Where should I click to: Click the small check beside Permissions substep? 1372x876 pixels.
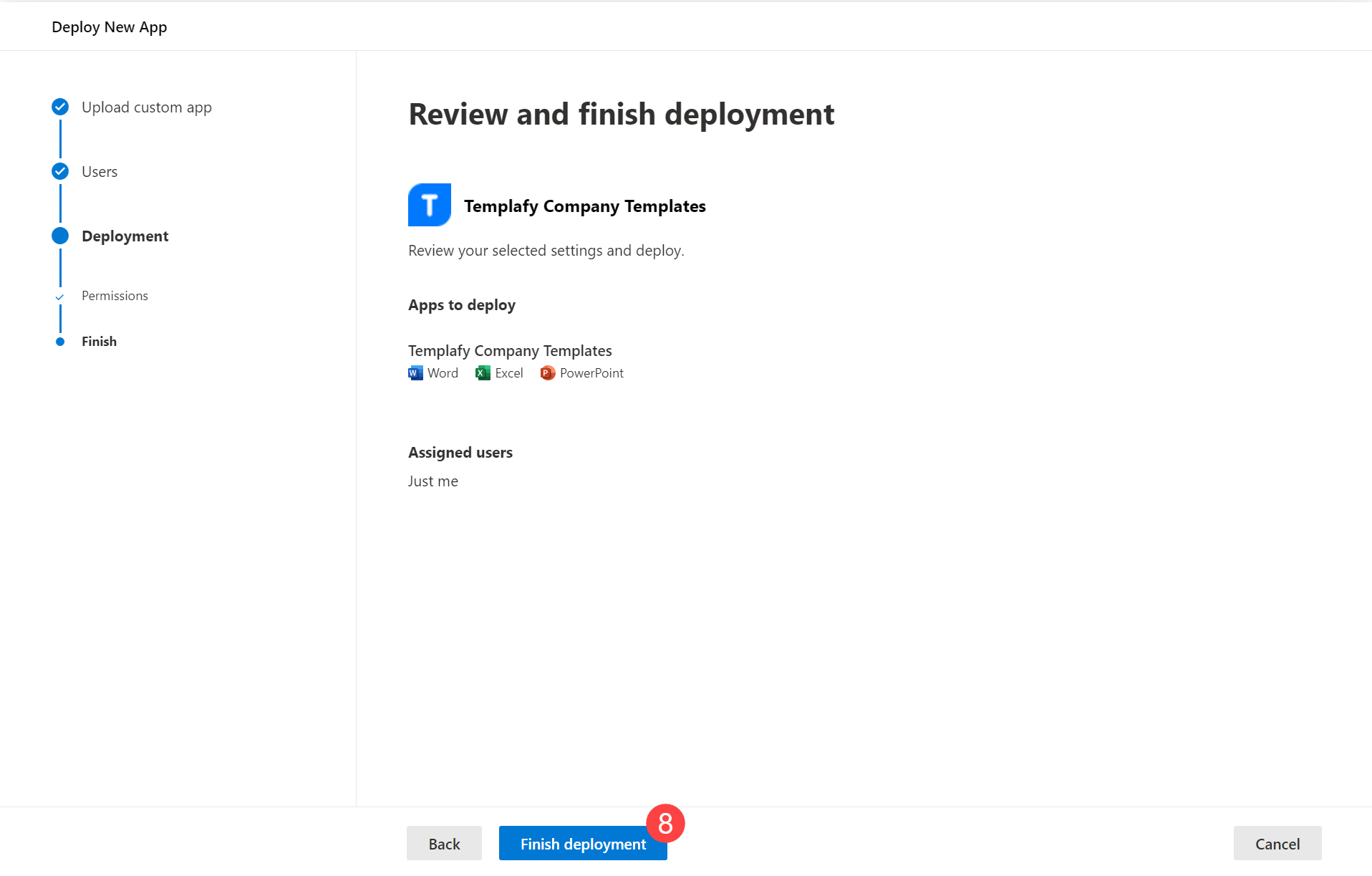click(60, 295)
